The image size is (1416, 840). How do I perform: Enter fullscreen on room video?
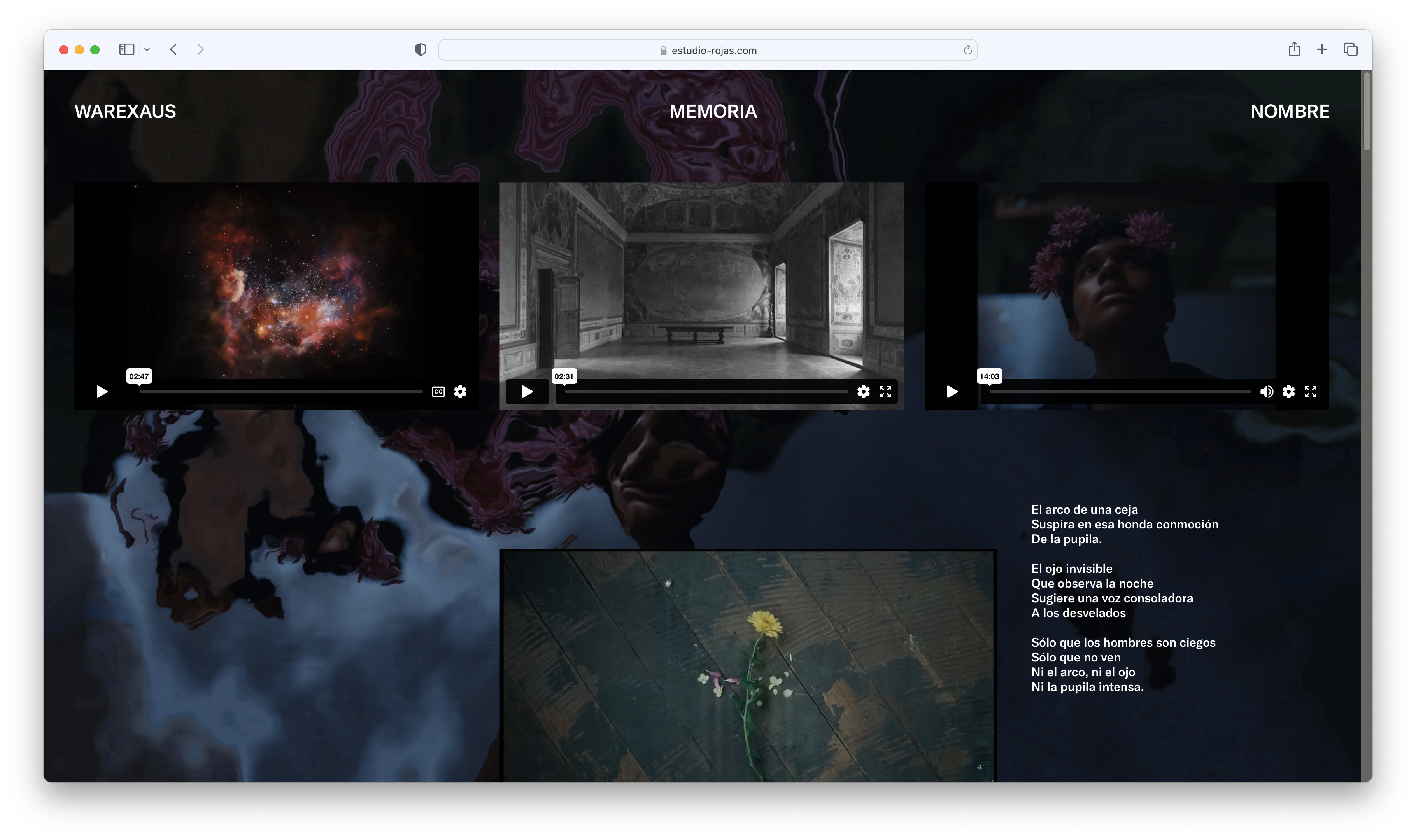[x=885, y=392]
